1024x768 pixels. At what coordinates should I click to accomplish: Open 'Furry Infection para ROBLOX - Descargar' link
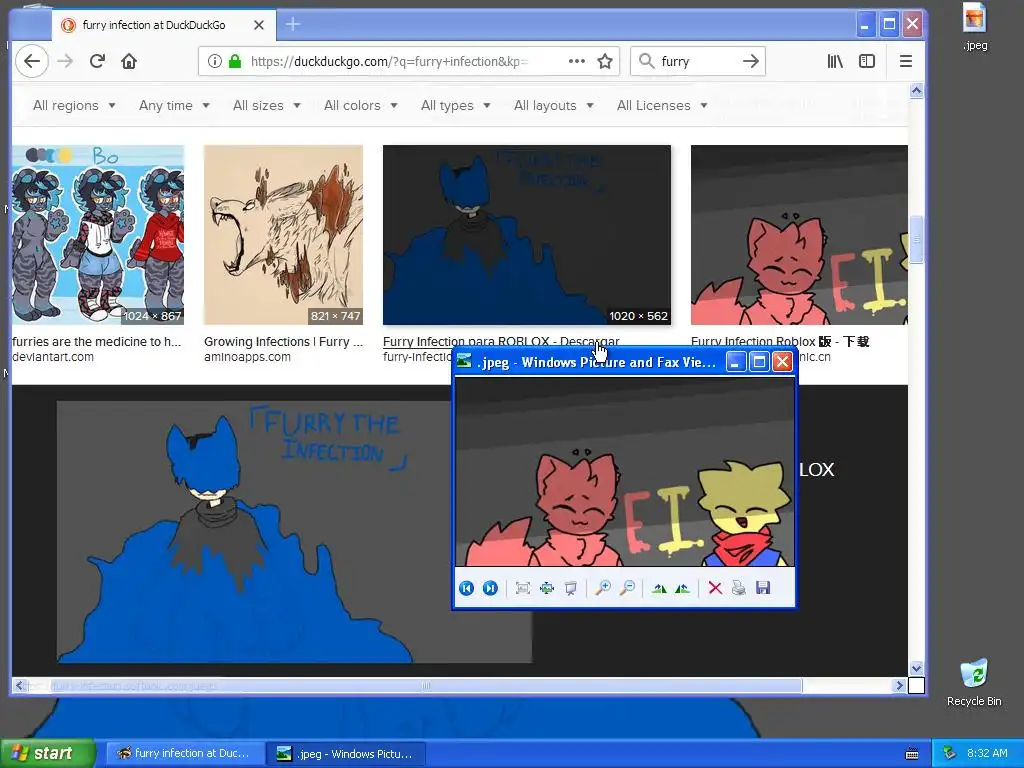point(501,342)
